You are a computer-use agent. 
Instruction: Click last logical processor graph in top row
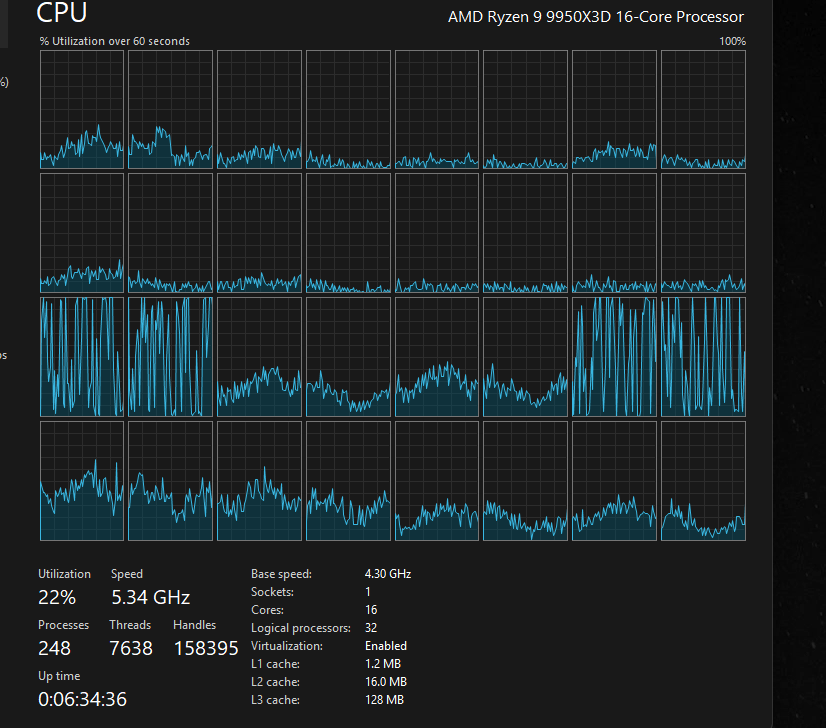point(703,110)
